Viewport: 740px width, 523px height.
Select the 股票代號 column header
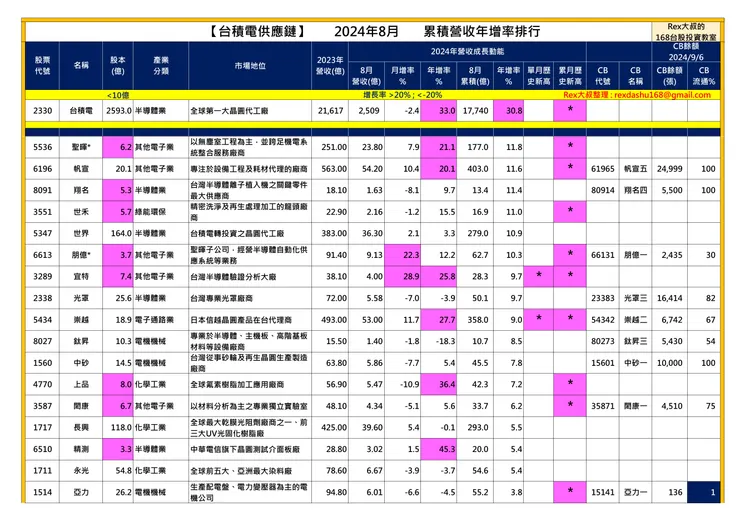pos(42,66)
